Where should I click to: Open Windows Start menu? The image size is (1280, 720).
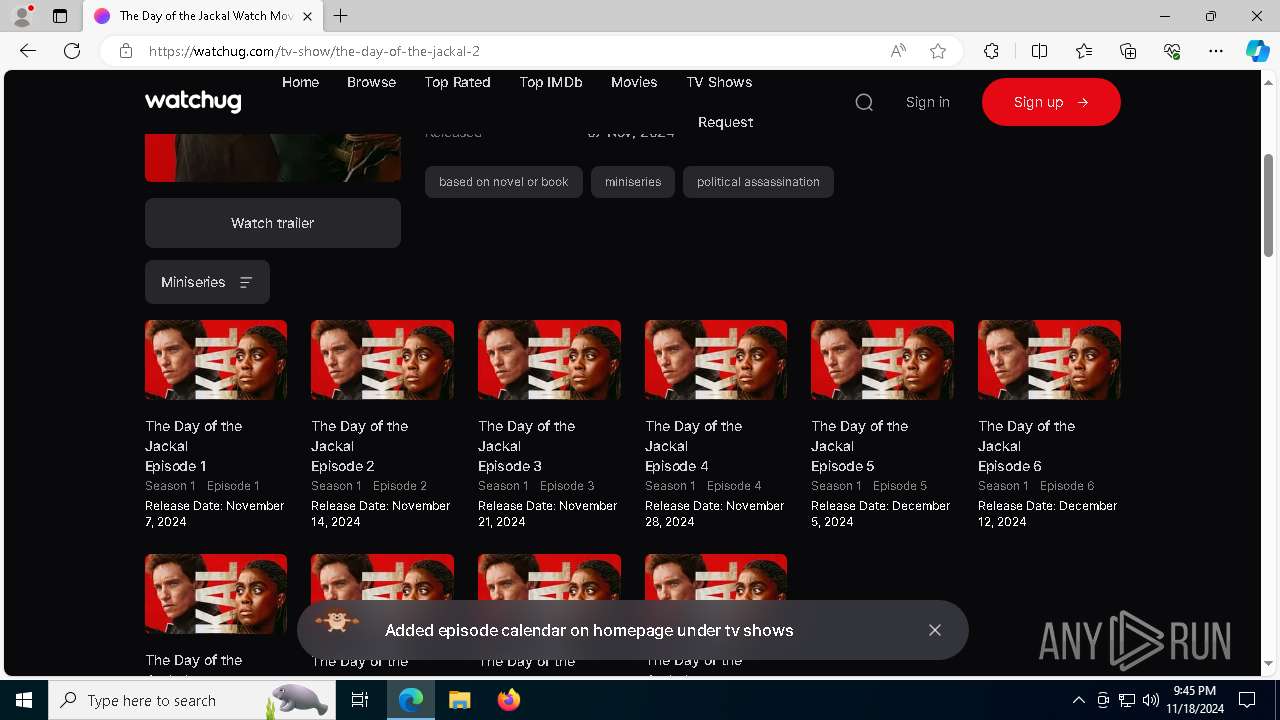(24, 700)
